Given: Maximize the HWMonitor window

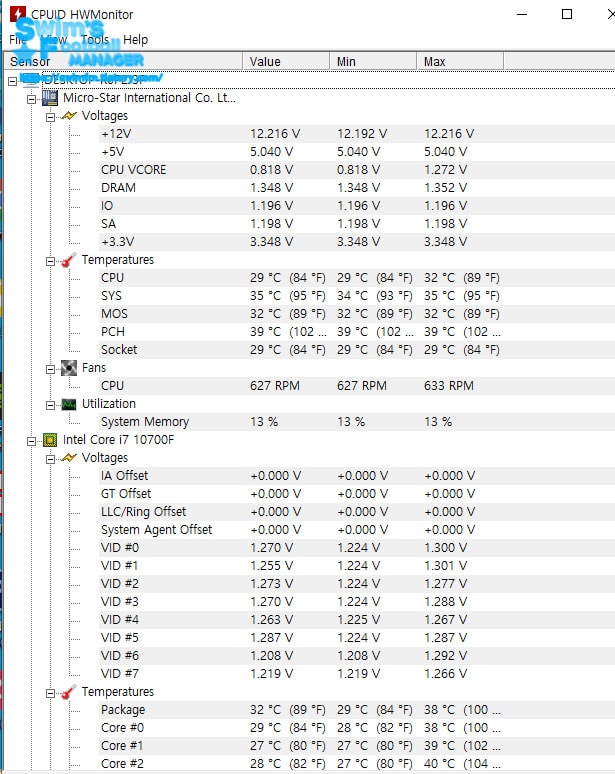Looking at the screenshot, I should [567, 14].
